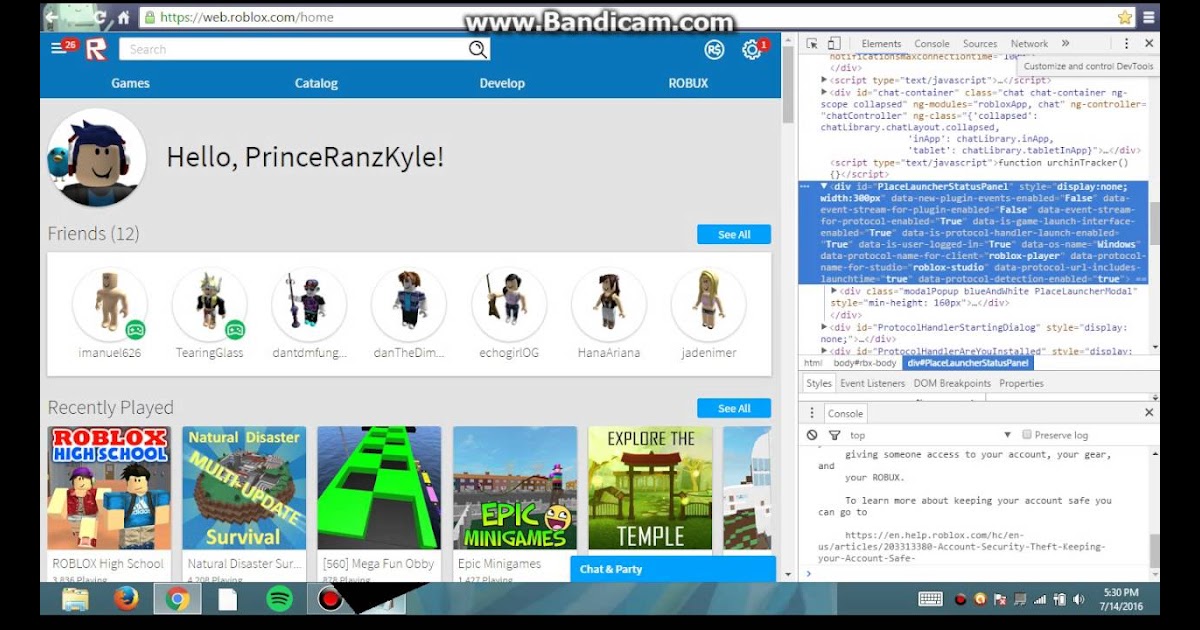Open the Natural Disaster Survival thumbnail
The width and height of the screenshot is (1200, 630).
(244, 488)
